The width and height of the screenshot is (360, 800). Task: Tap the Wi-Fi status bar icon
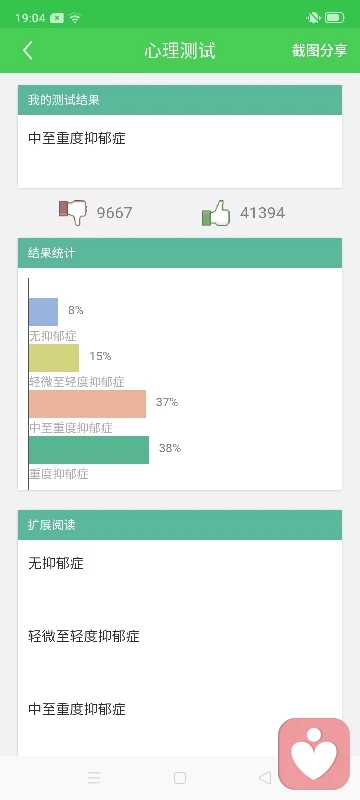75,18
